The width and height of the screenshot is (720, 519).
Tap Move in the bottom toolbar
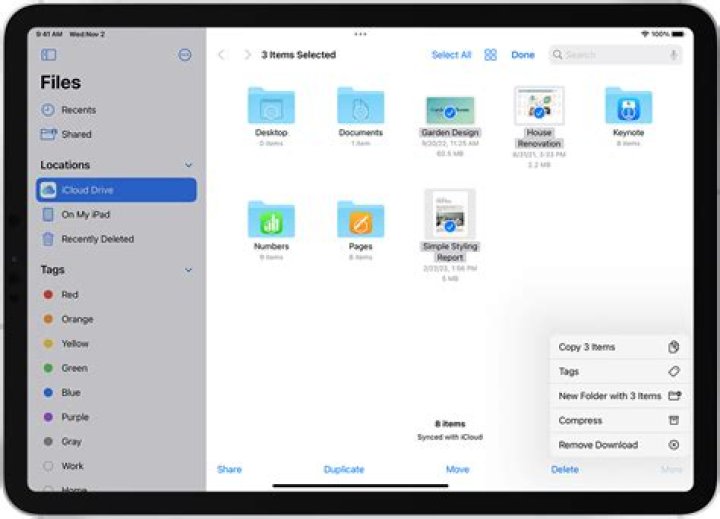tap(458, 469)
